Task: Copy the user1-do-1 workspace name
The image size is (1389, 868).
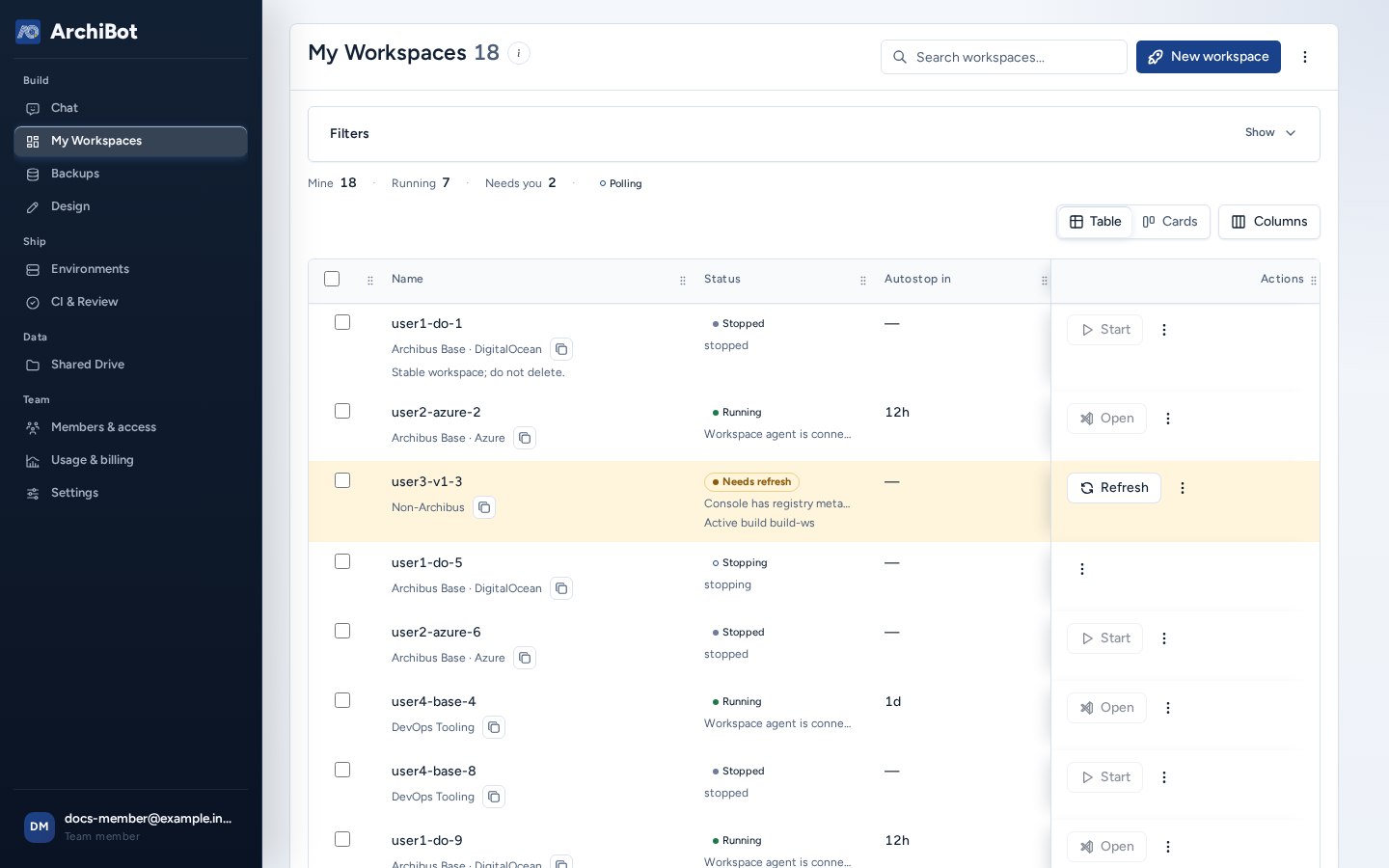Action: 561,349
